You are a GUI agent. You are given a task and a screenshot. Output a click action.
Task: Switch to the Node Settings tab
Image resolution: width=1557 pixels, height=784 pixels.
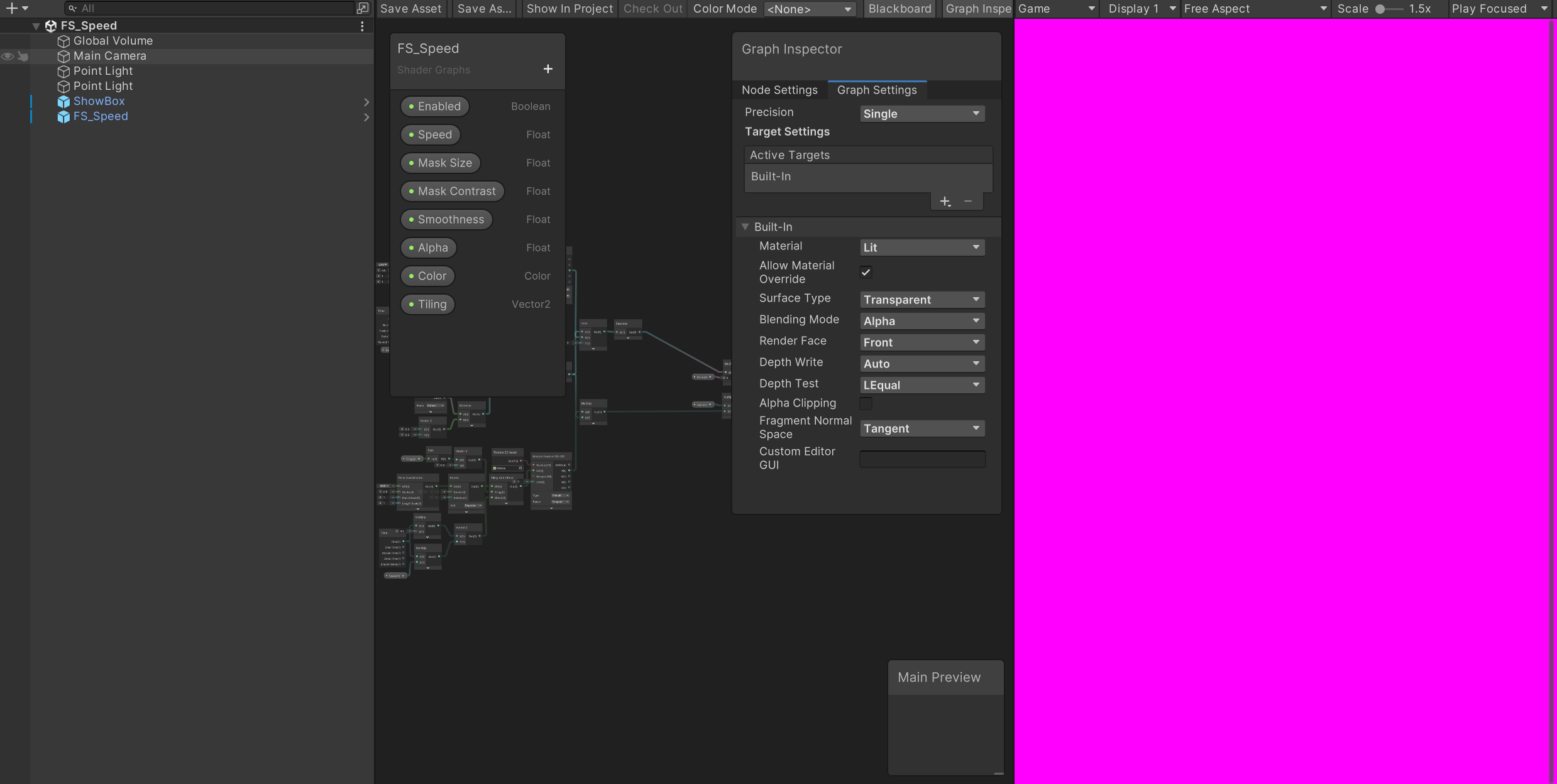pyautogui.click(x=779, y=90)
